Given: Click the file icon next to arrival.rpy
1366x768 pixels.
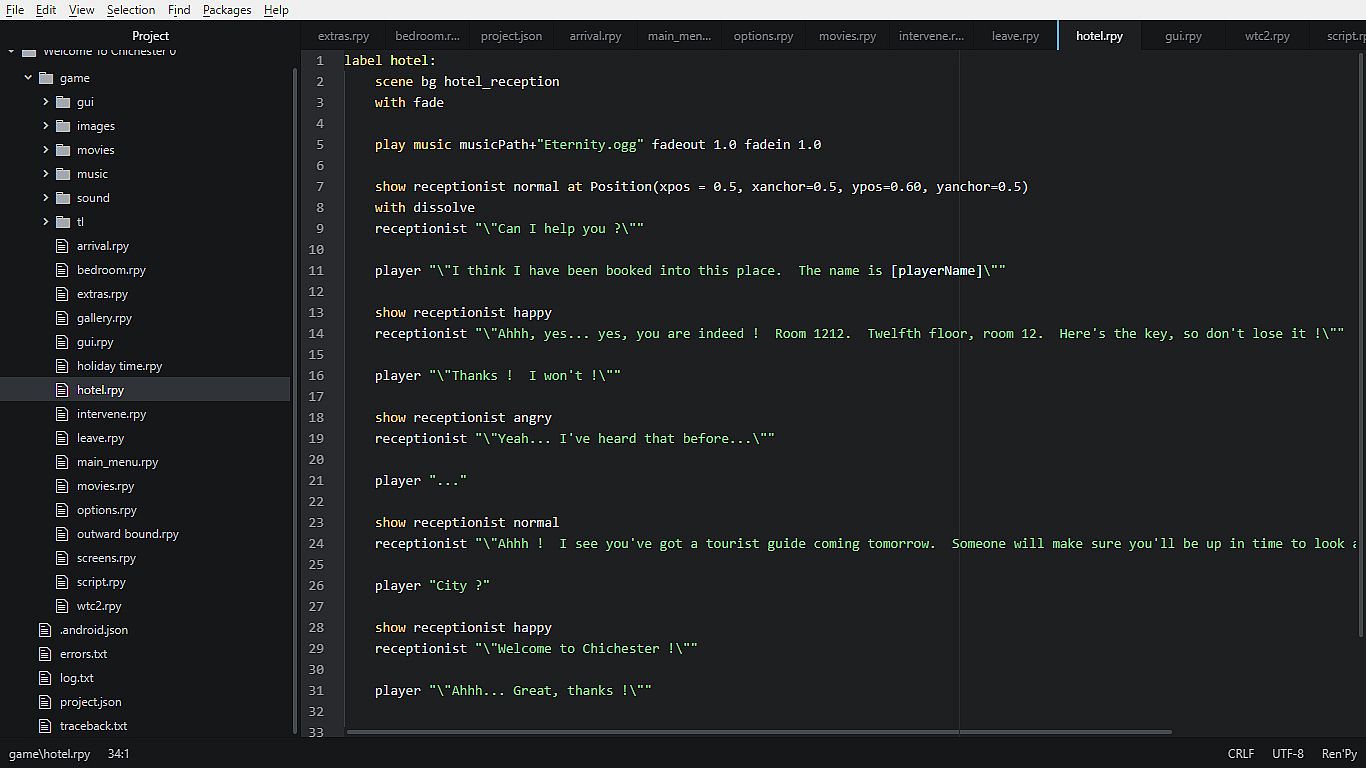Looking at the screenshot, I should point(63,246).
